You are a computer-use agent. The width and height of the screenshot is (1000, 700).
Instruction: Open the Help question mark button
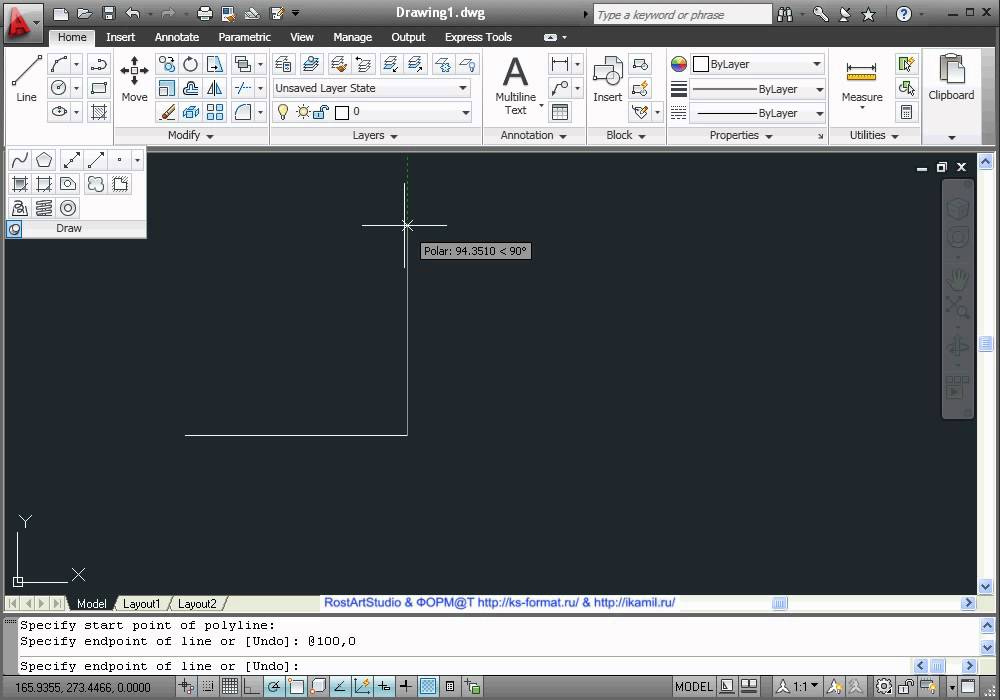click(903, 14)
